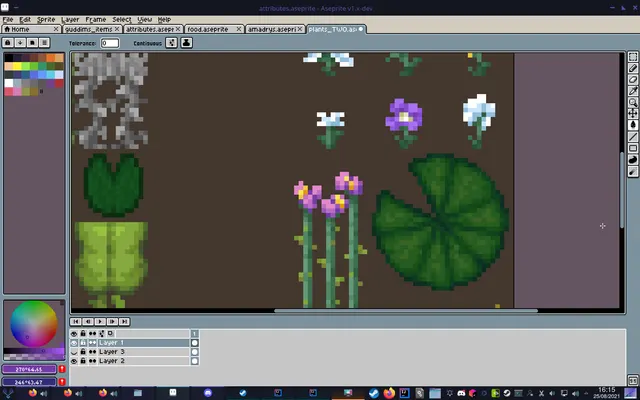
Task: Click the background color warning icon
Action: click(x=62, y=382)
